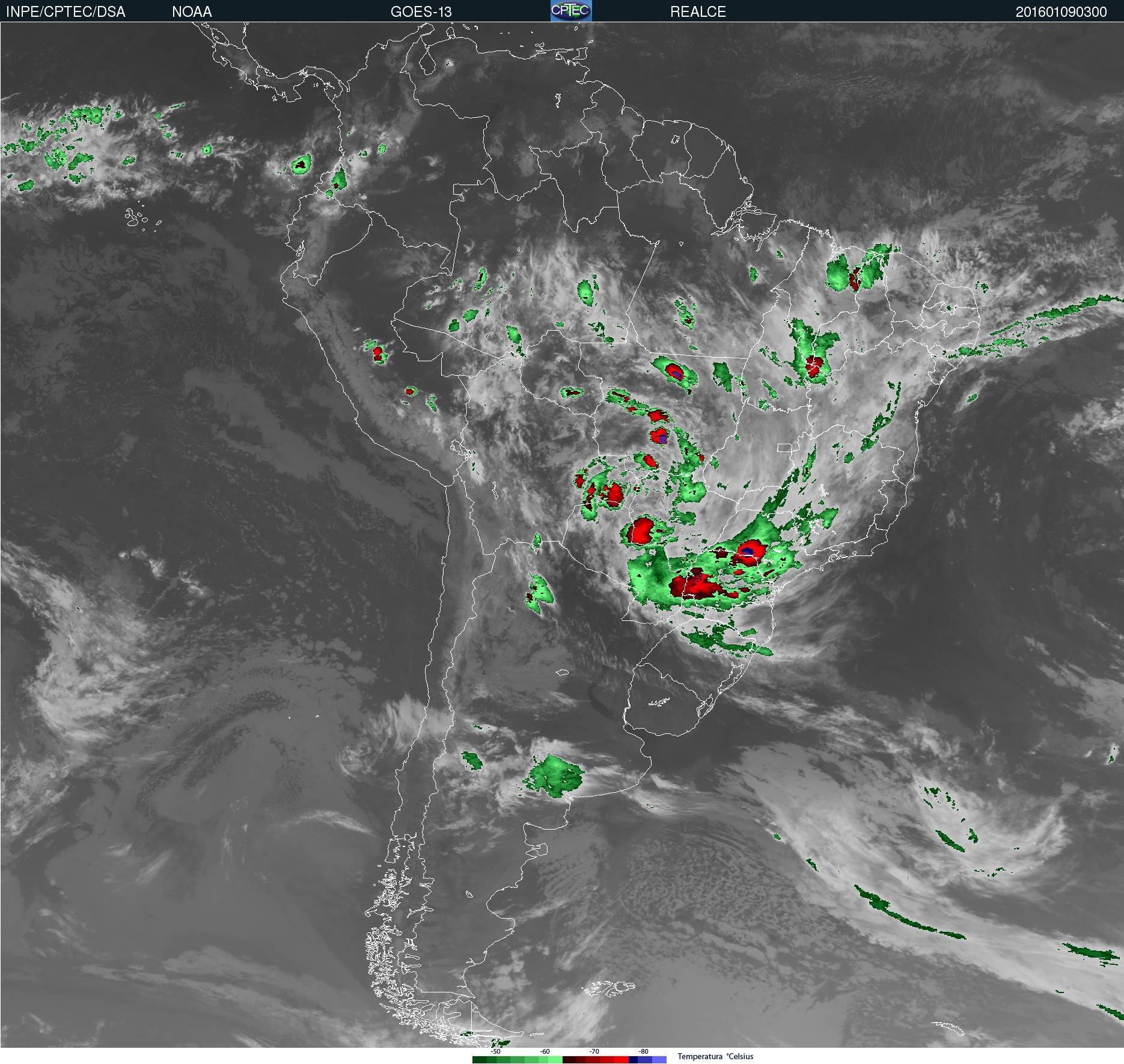Click the -50 label on the temperature scale

pyautogui.click(x=495, y=1051)
